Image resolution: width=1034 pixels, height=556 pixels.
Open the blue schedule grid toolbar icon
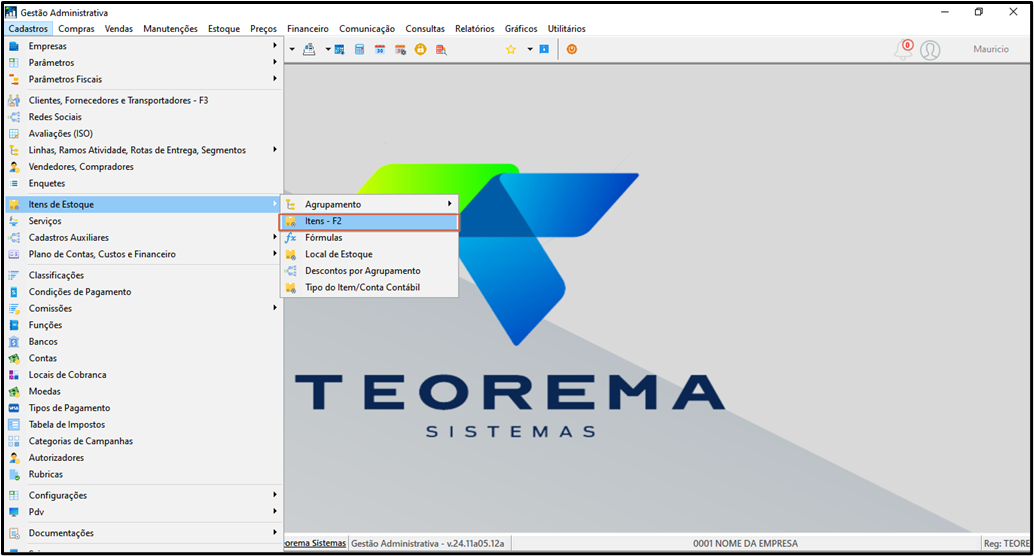[x=340, y=49]
